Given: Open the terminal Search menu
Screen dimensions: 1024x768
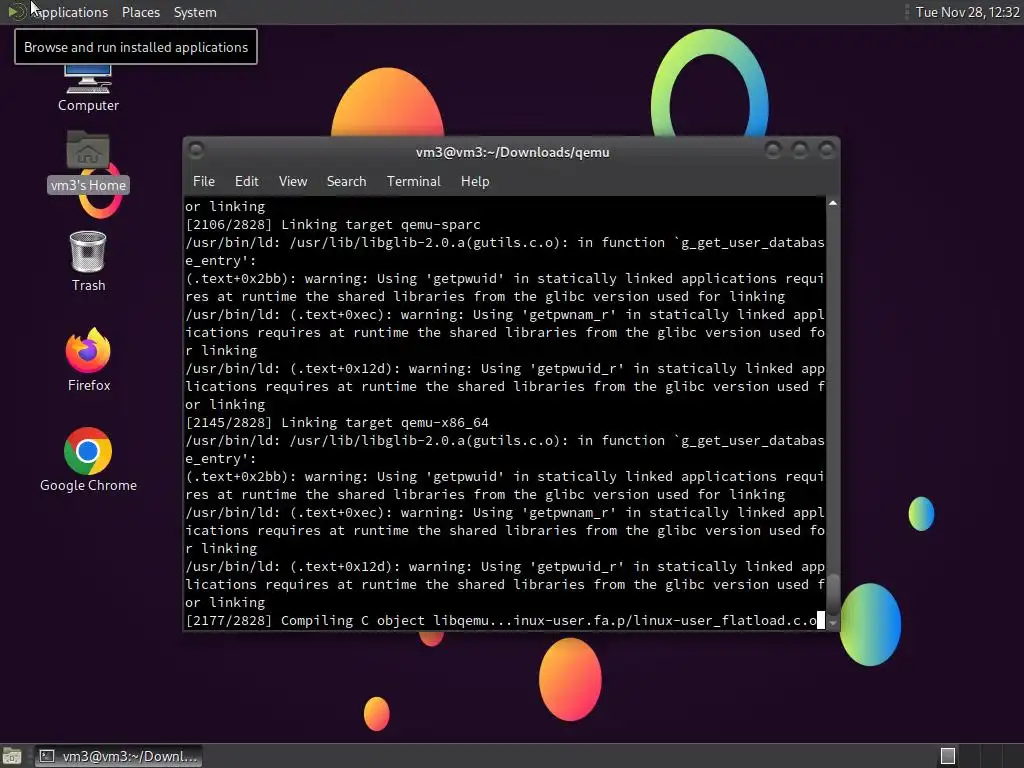Looking at the screenshot, I should [x=346, y=181].
